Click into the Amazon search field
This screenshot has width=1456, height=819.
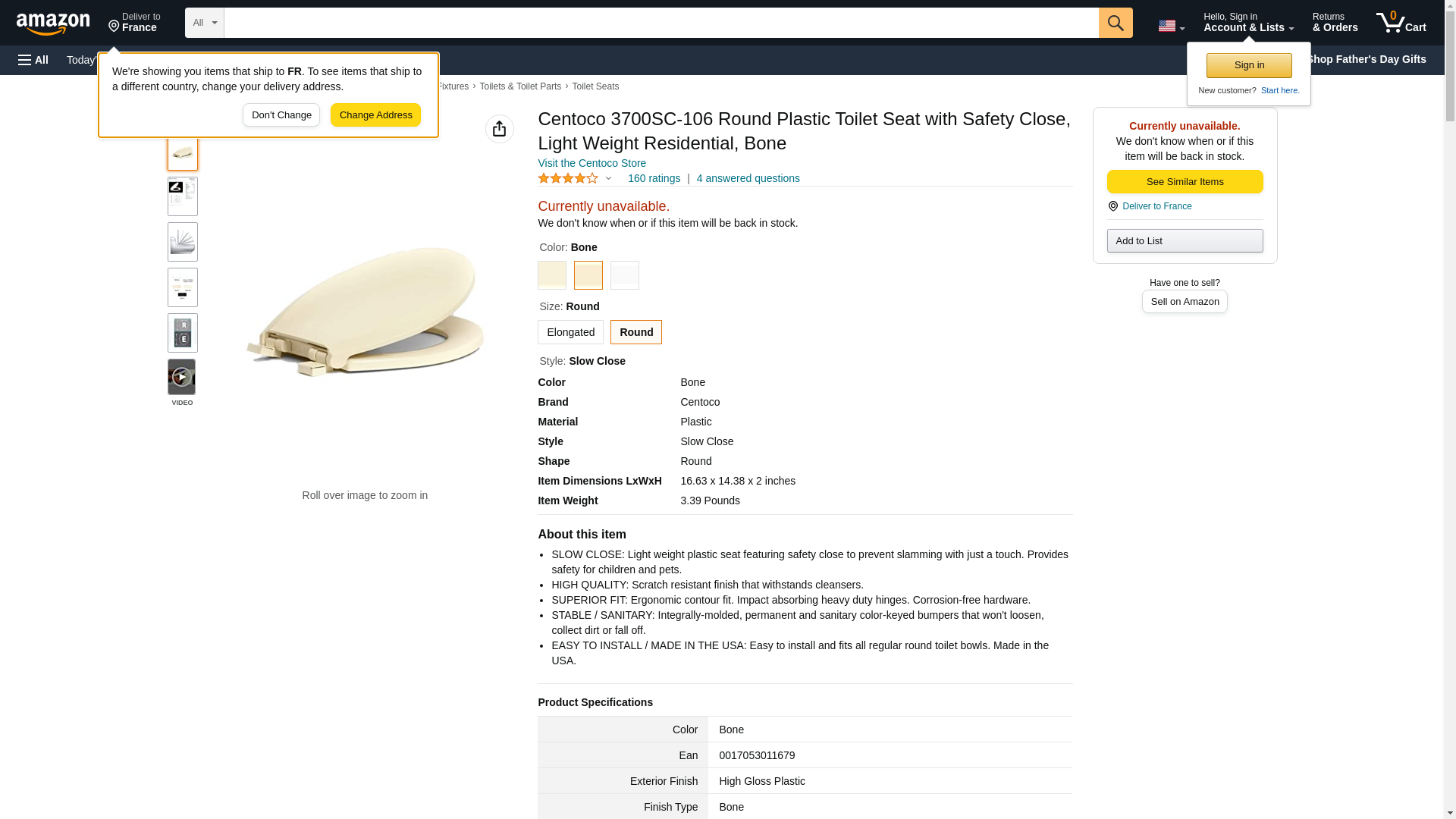(x=661, y=23)
